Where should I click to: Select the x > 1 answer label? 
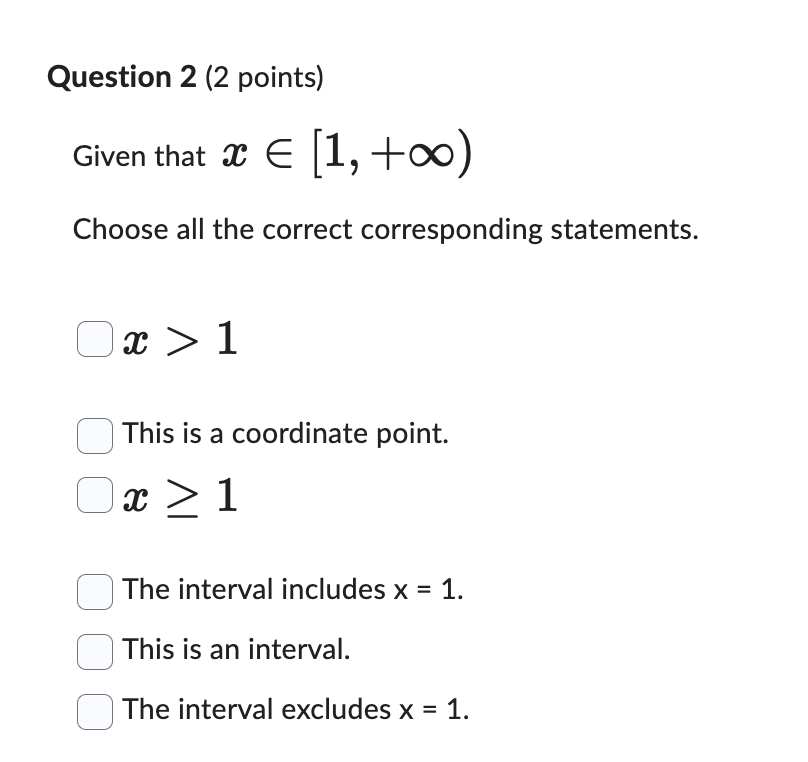(x=181, y=341)
